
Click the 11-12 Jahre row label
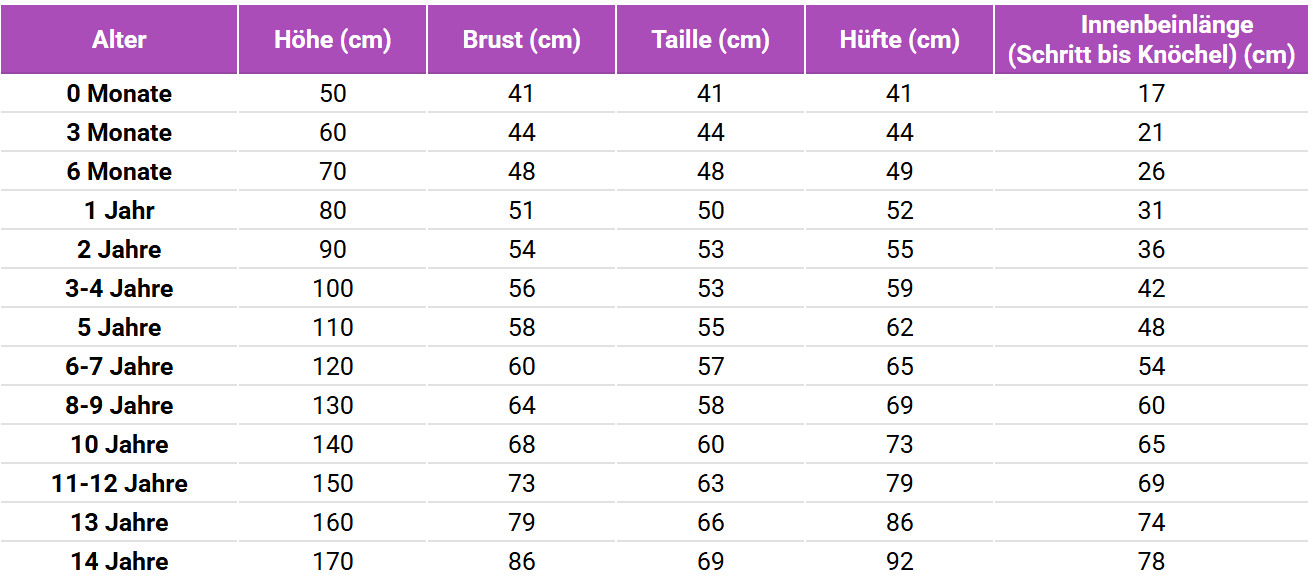pyautogui.click(x=119, y=484)
